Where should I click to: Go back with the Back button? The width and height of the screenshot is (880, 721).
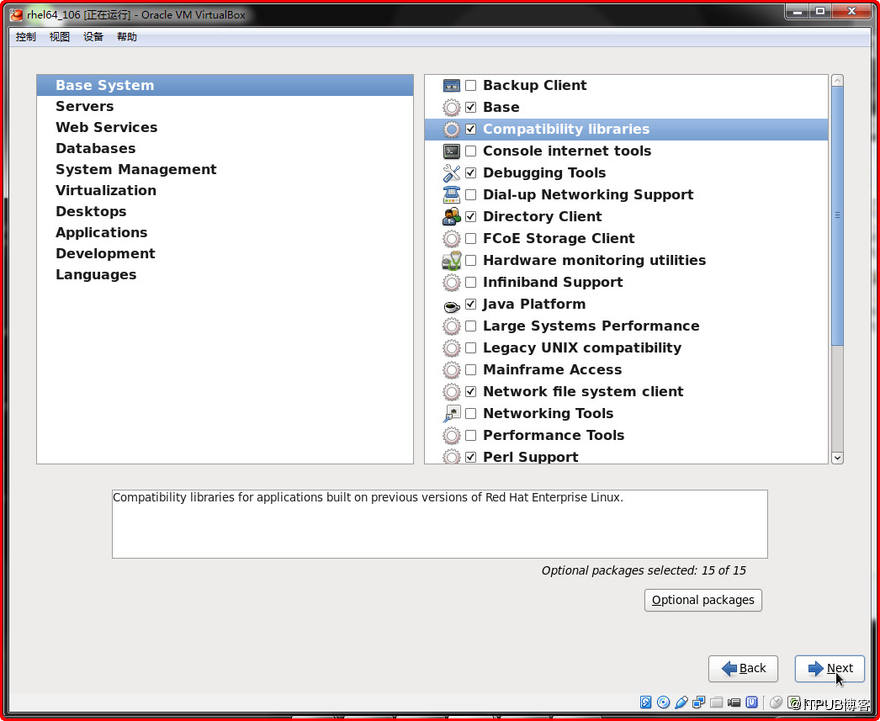pyautogui.click(x=743, y=668)
